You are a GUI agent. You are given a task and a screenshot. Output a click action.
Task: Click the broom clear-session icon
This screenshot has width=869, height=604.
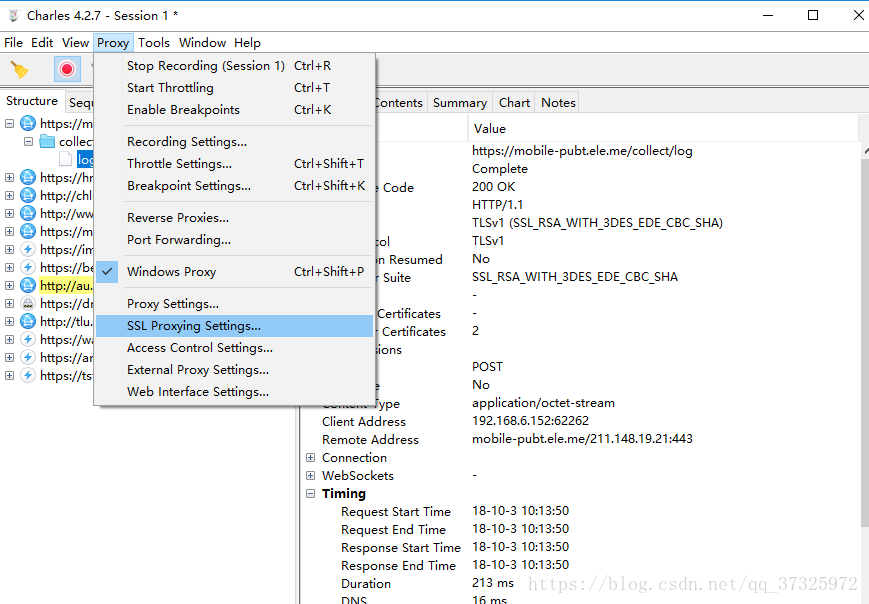pyautogui.click(x=19, y=69)
